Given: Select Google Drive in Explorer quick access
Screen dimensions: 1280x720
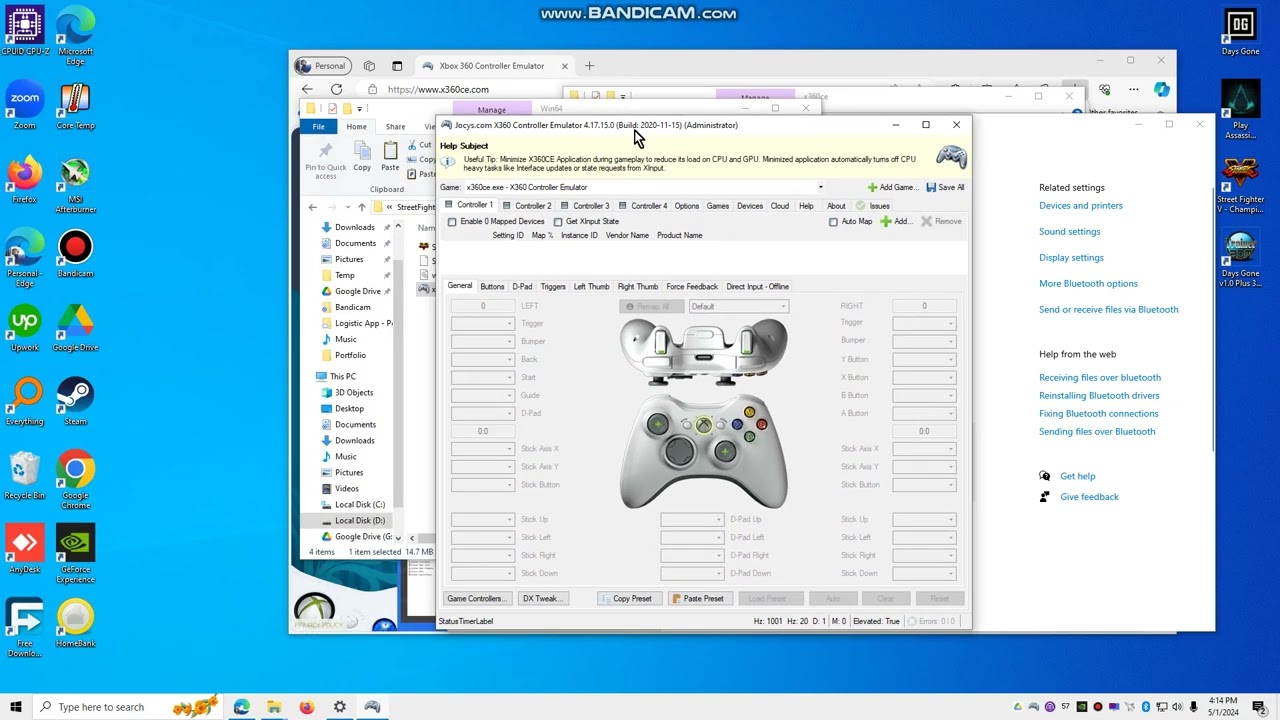Looking at the screenshot, I should click(x=357, y=291).
